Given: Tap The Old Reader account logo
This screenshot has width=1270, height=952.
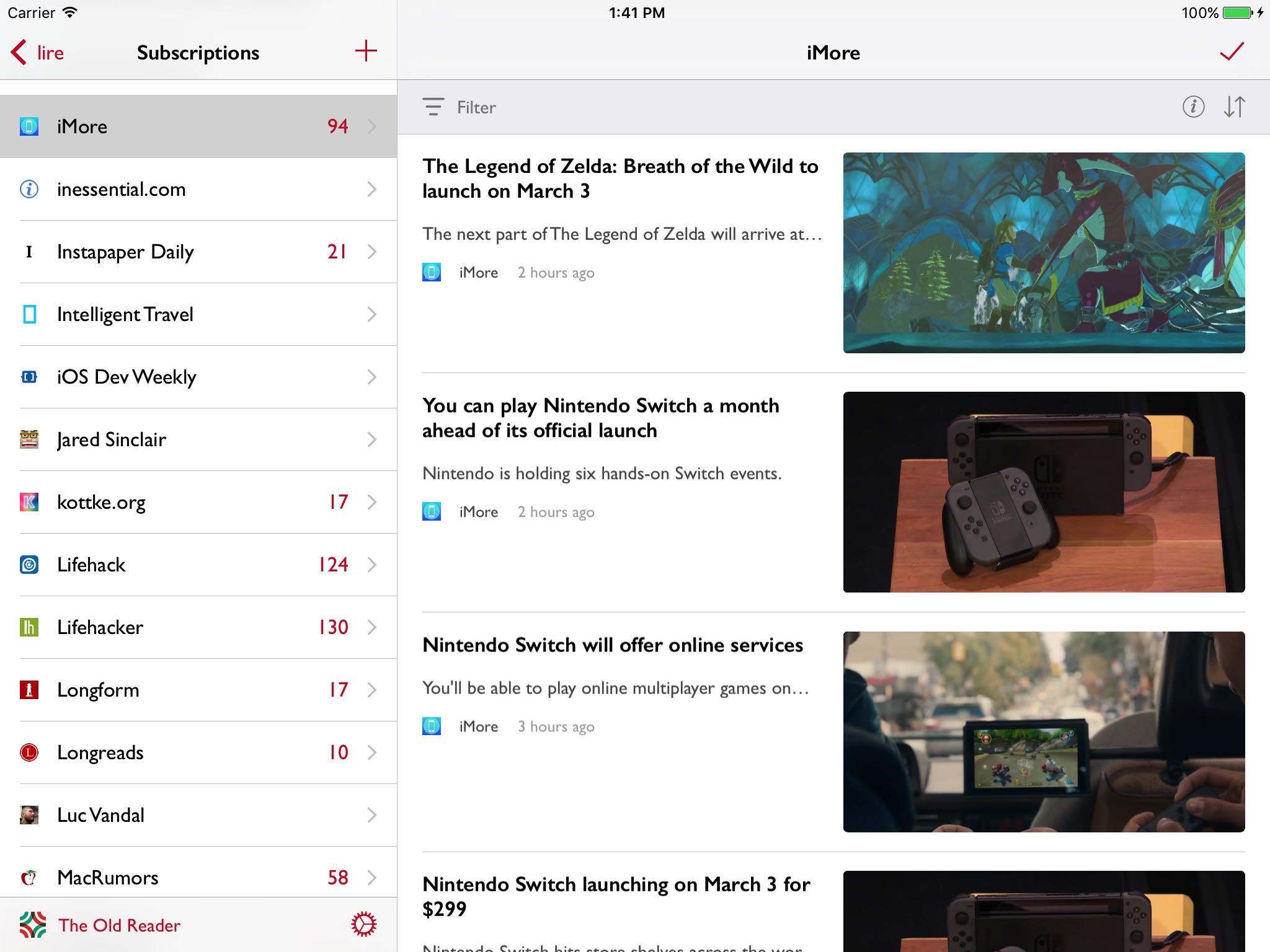Looking at the screenshot, I should point(32,925).
